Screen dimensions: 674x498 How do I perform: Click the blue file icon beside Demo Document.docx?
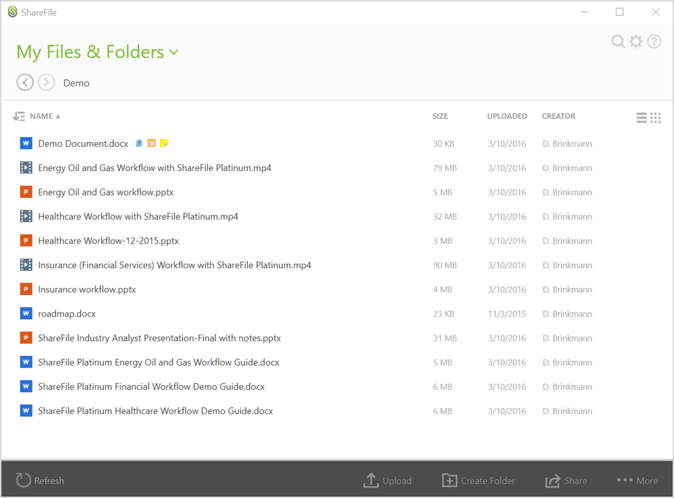139,143
